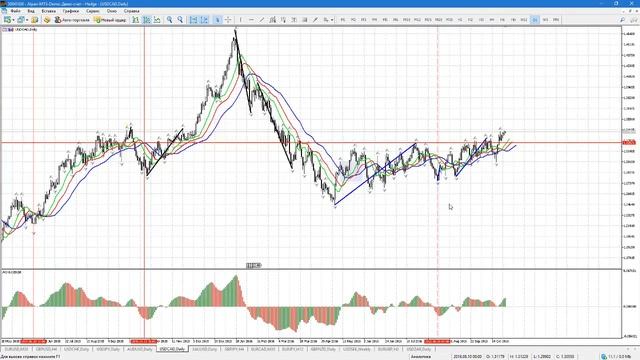Image resolution: width=640 pixels, height=360 pixels.
Task: Switch to USDSEK,Weekly chart tab
Action: (x=356, y=349)
